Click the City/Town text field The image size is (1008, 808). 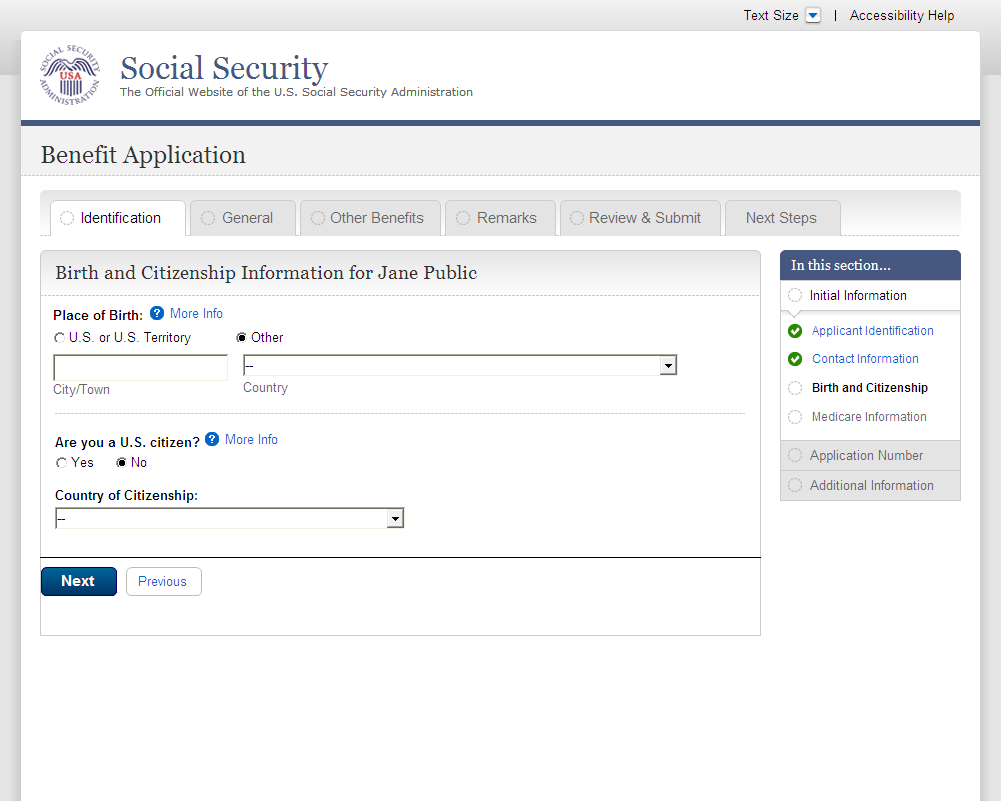coord(141,368)
